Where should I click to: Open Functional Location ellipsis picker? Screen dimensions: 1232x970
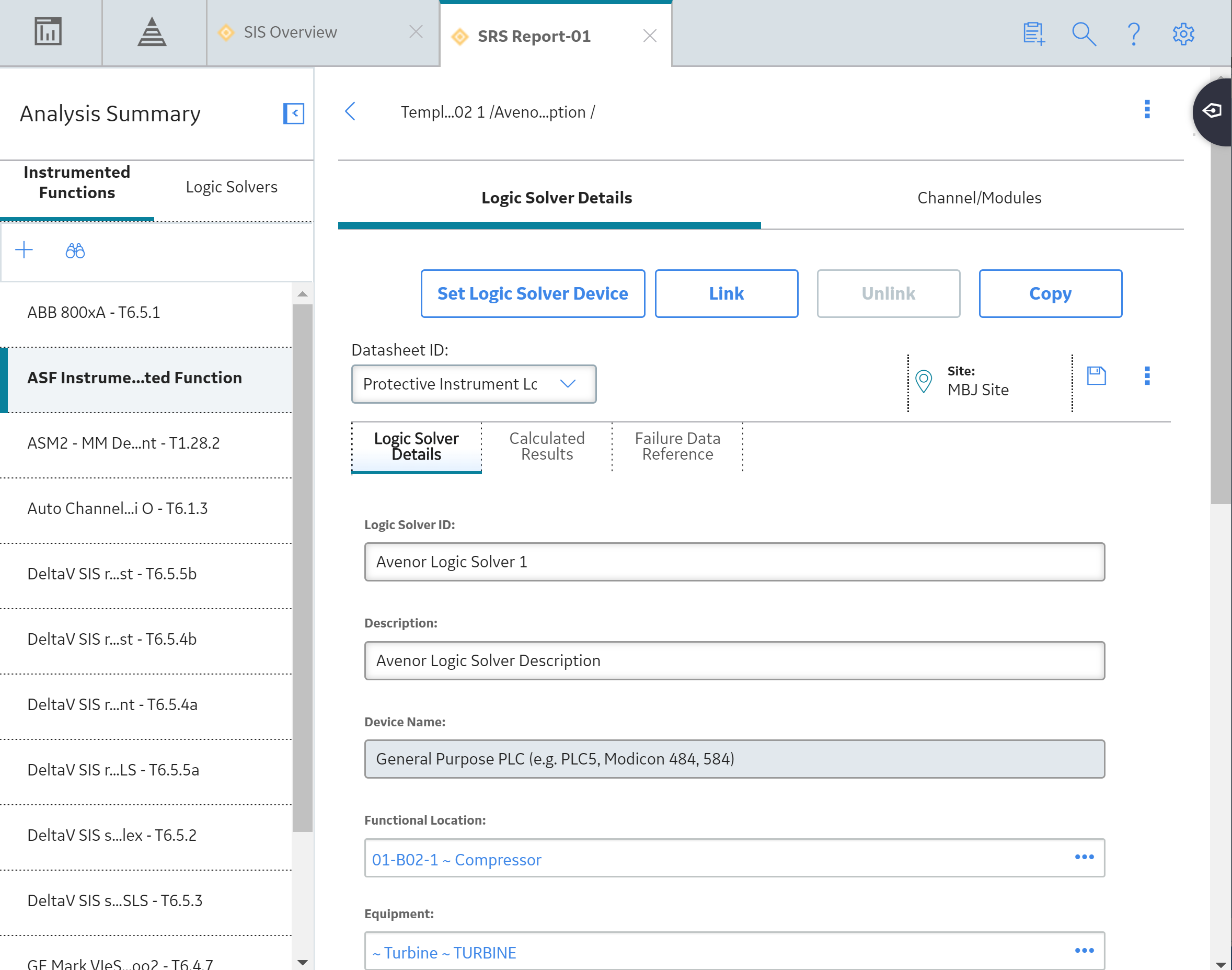point(1084,857)
